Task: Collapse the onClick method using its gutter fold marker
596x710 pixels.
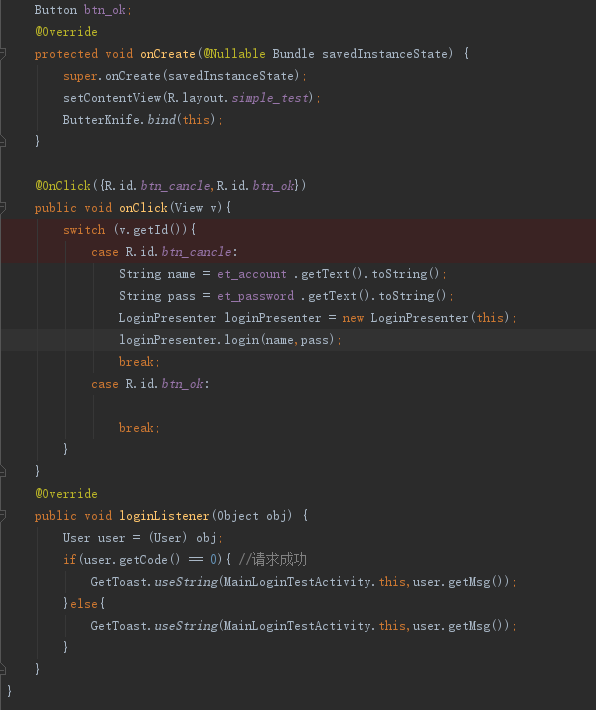Action: pyautogui.click(x=2, y=207)
